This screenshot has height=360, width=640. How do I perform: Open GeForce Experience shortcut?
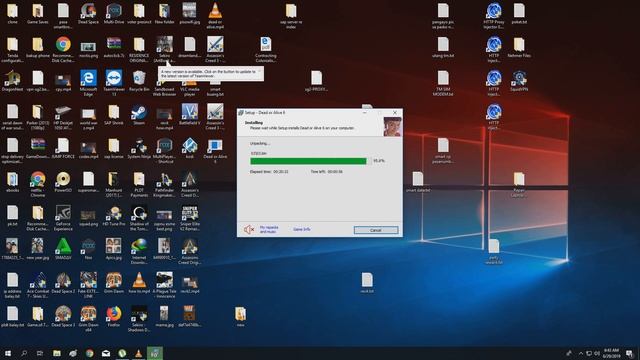coord(63,218)
